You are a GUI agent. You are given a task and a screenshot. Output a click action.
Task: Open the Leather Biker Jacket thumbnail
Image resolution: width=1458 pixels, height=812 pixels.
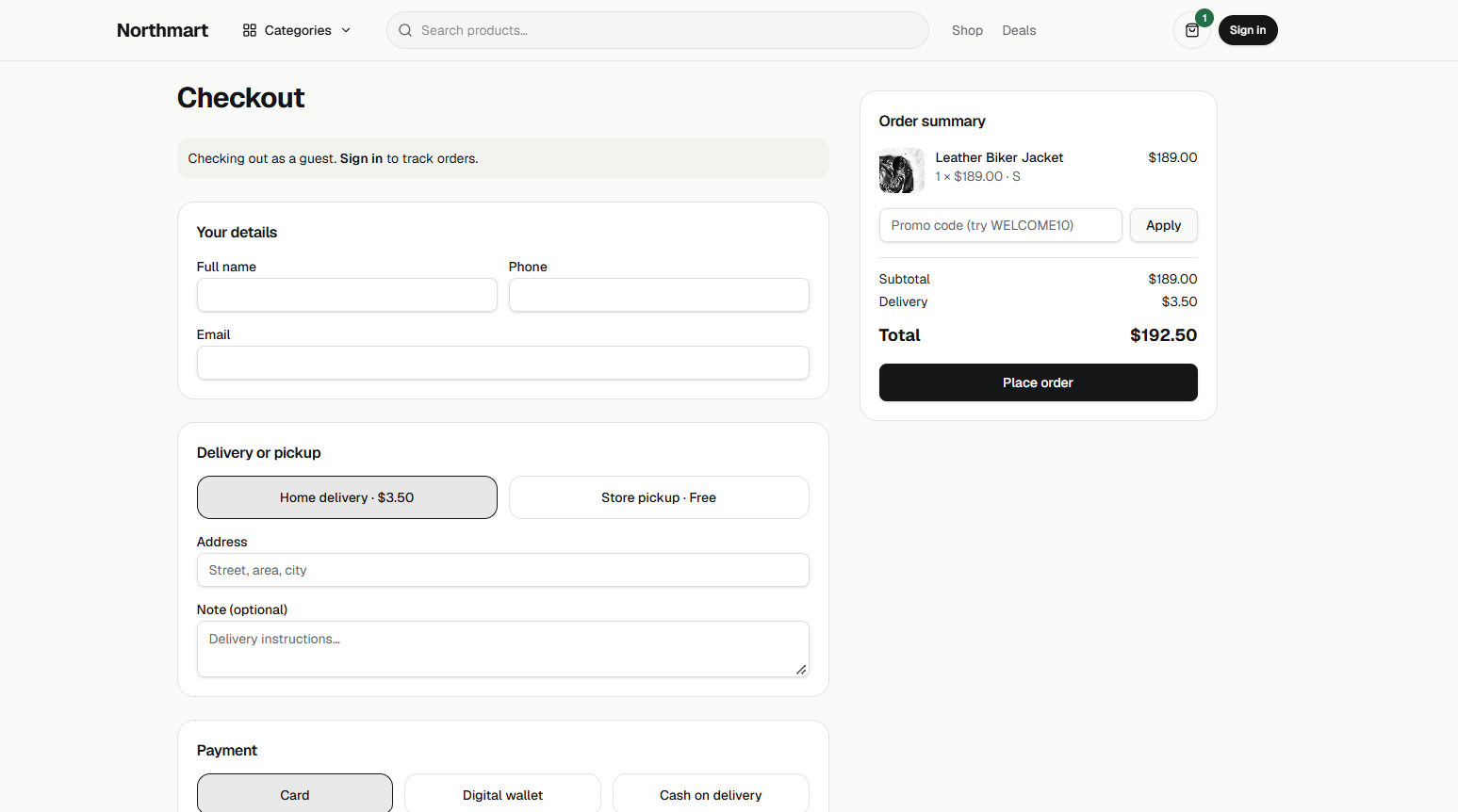click(902, 171)
